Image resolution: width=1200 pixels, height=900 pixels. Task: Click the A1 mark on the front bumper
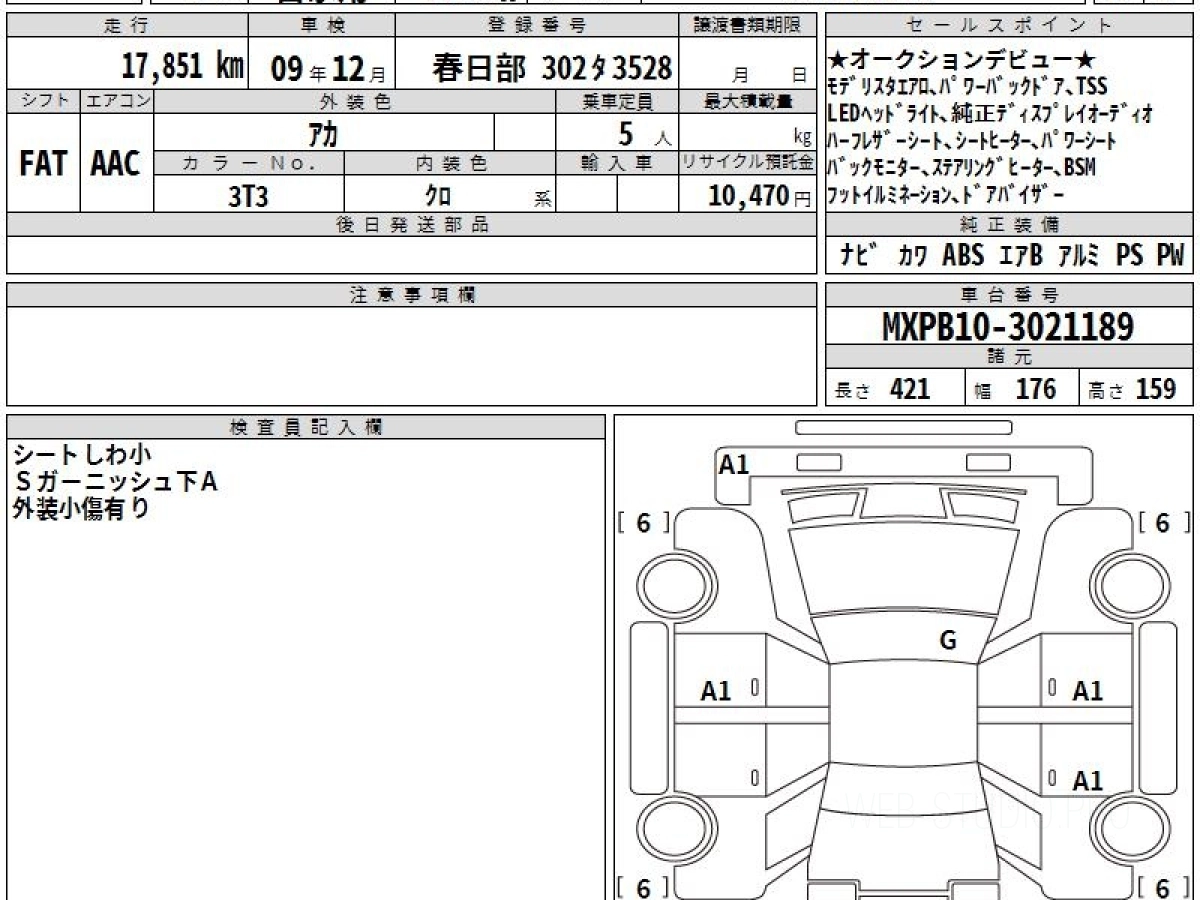click(x=734, y=464)
